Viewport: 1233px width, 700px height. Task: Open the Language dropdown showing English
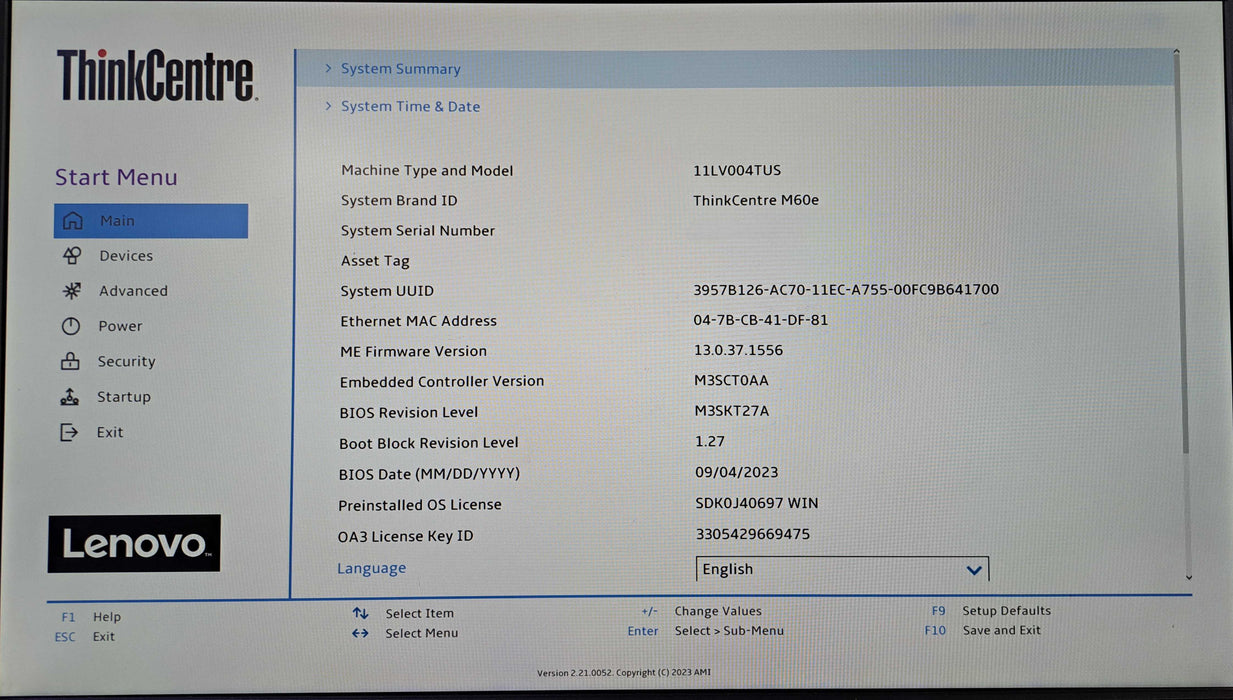pos(842,569)
